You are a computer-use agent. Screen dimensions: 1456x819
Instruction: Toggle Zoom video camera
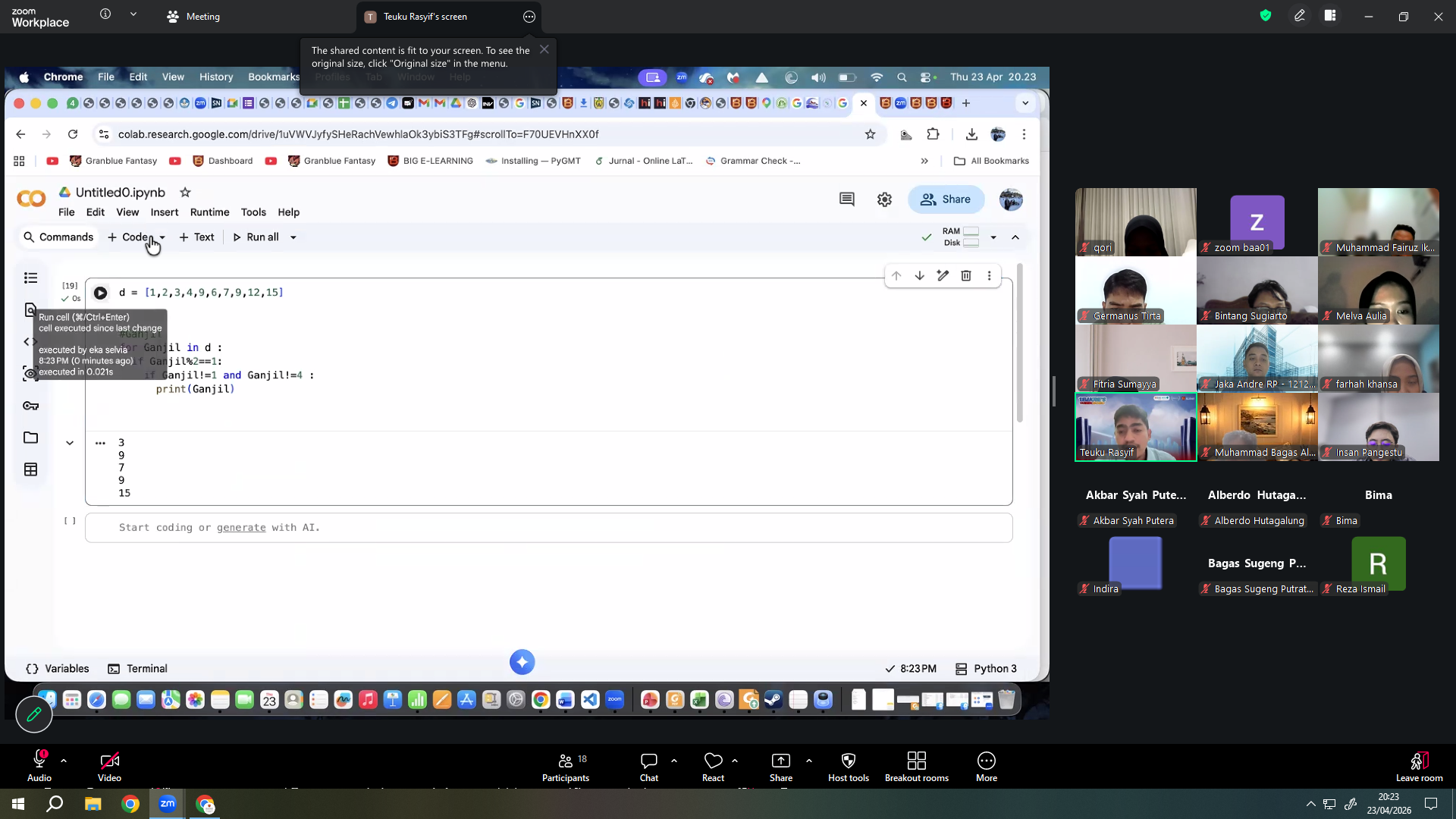tap(109, 767)
